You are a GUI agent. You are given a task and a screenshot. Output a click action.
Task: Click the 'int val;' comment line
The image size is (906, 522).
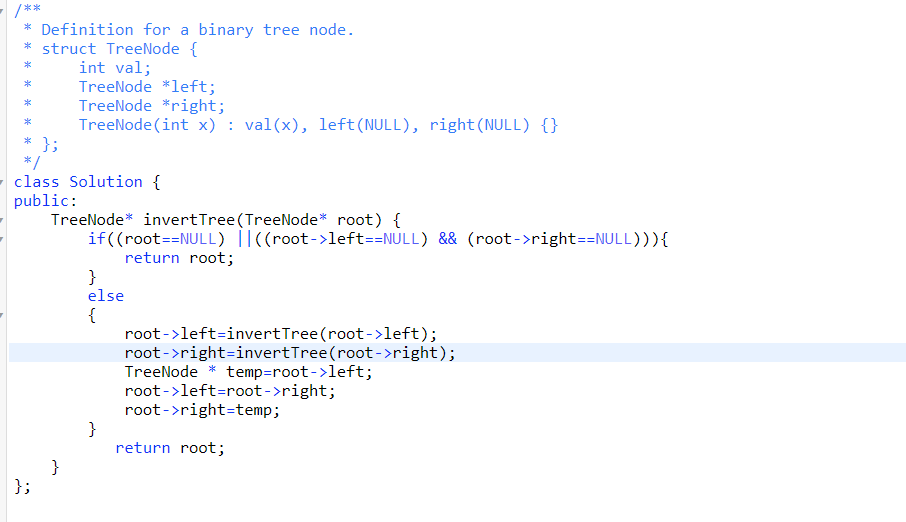(x=87, y=68)
